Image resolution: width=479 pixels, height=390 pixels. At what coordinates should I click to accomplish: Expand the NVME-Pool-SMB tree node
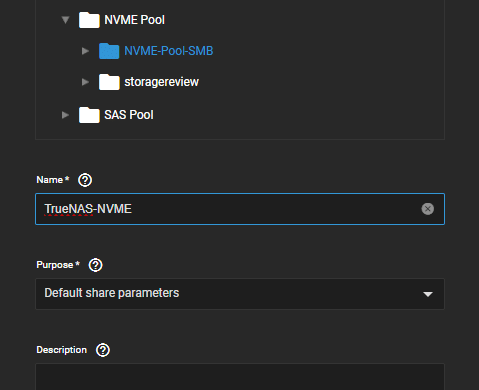pos(85,51)
